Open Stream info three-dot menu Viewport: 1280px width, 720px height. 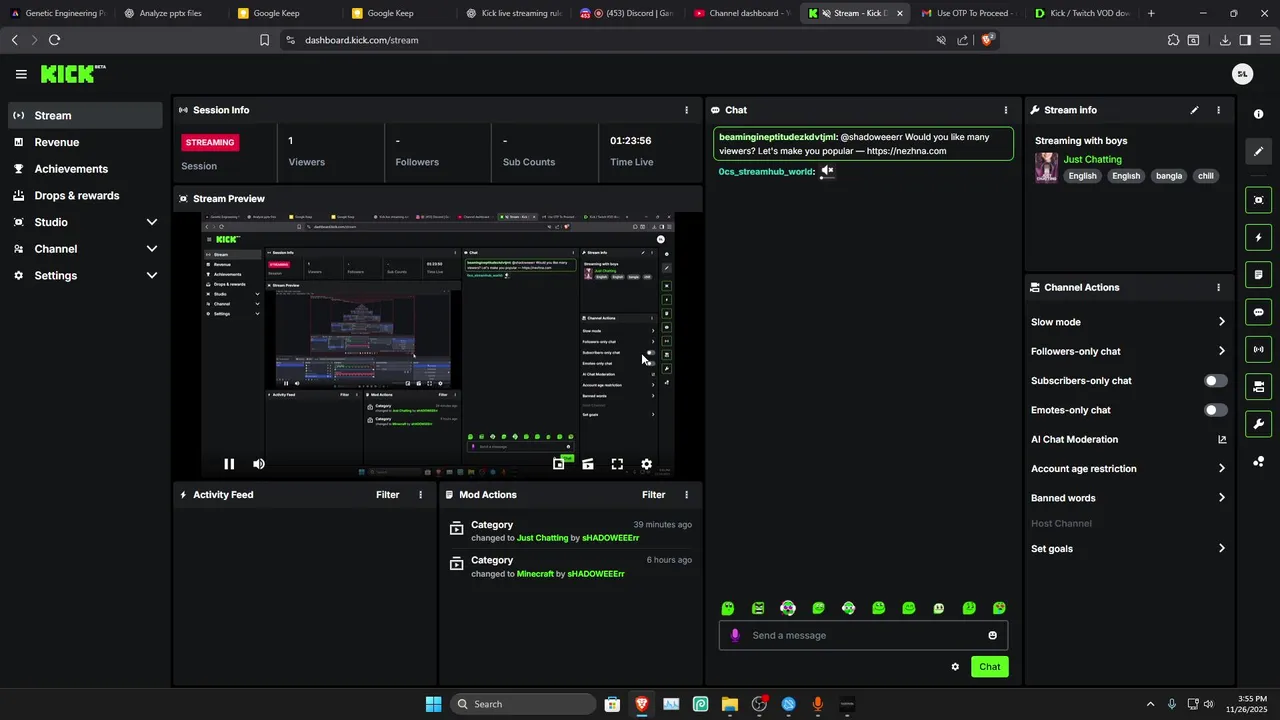click(x=1218, y=110)
